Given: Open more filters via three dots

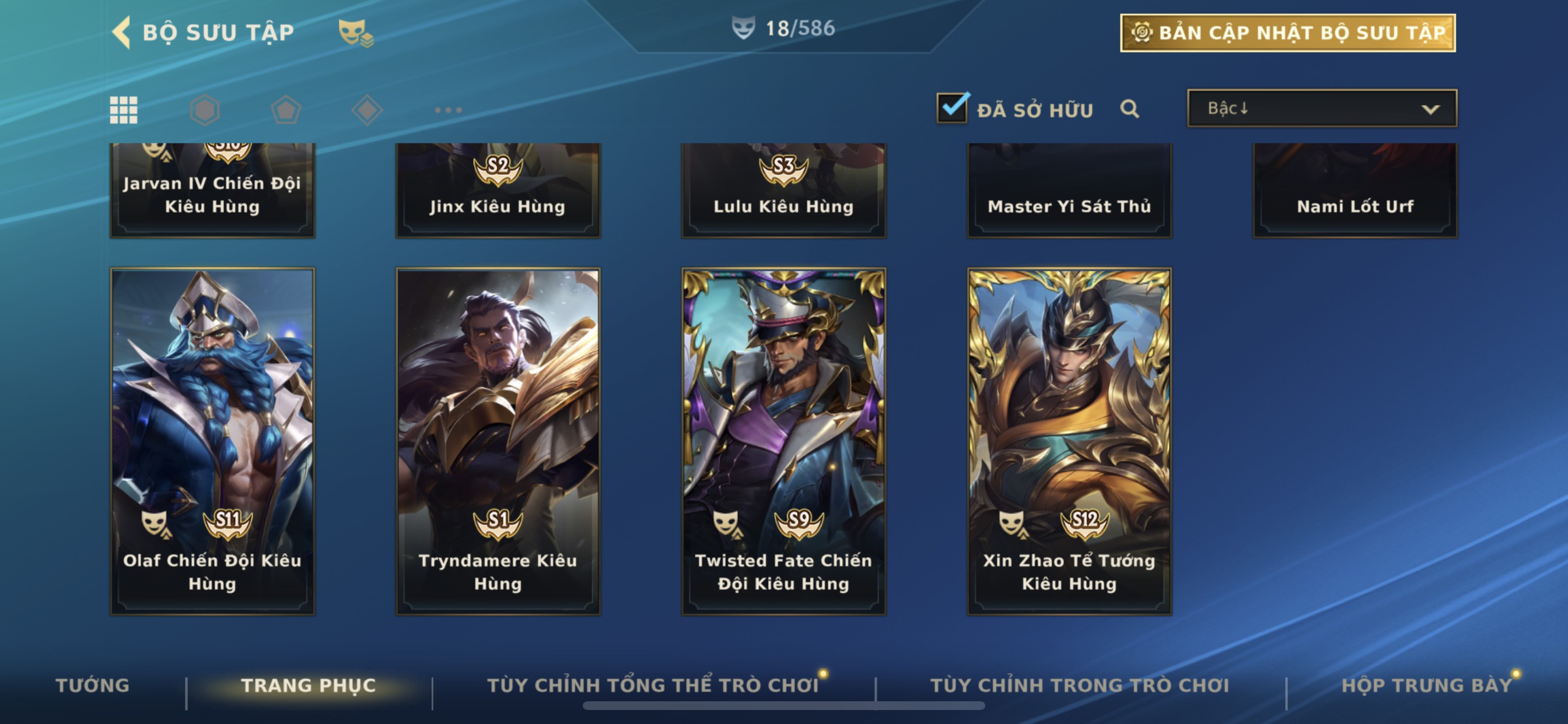Looking at the screenshot, I should (448, 110).
